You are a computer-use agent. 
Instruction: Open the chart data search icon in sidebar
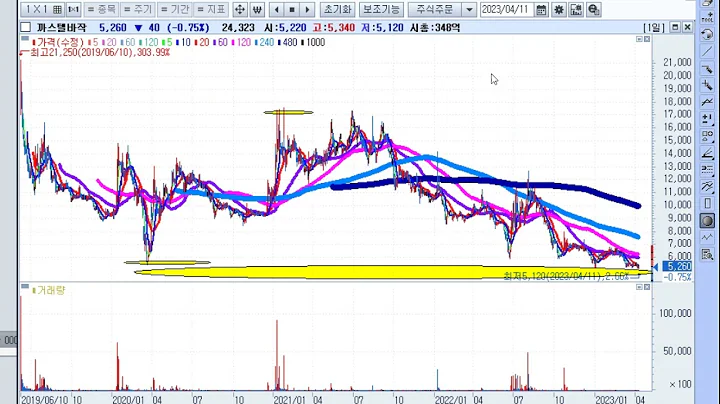[x=707, y=254]
